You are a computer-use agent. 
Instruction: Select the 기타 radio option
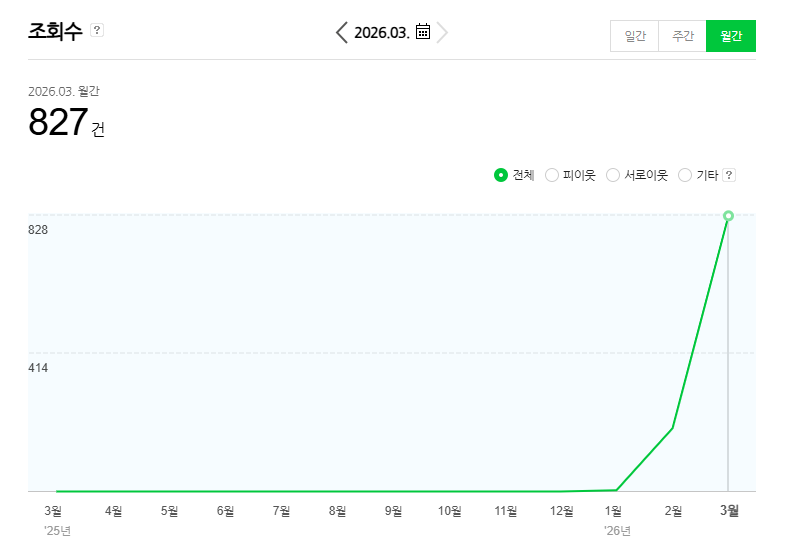tap(685, 175)
